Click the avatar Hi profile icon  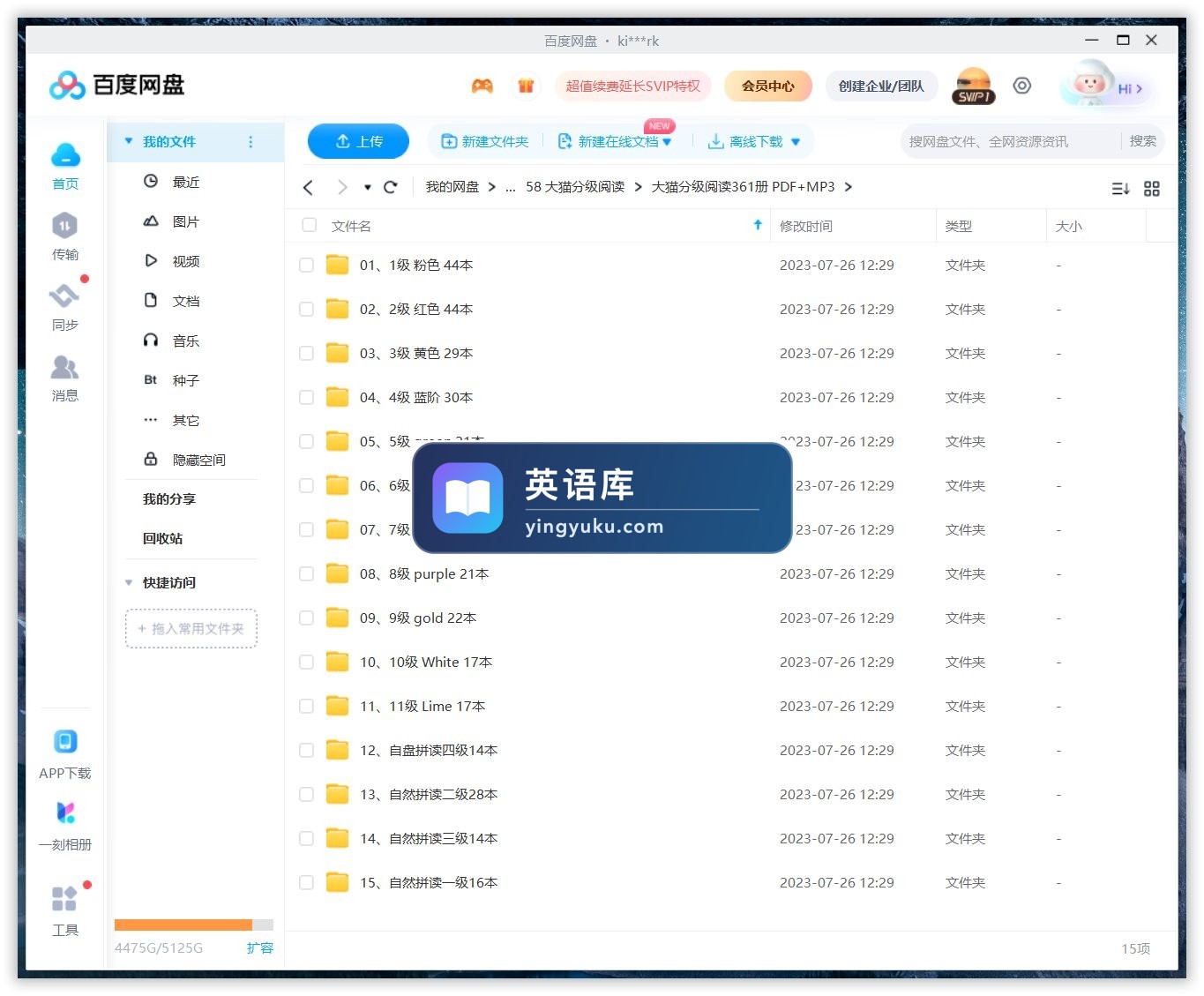(x=1106, y=86)
